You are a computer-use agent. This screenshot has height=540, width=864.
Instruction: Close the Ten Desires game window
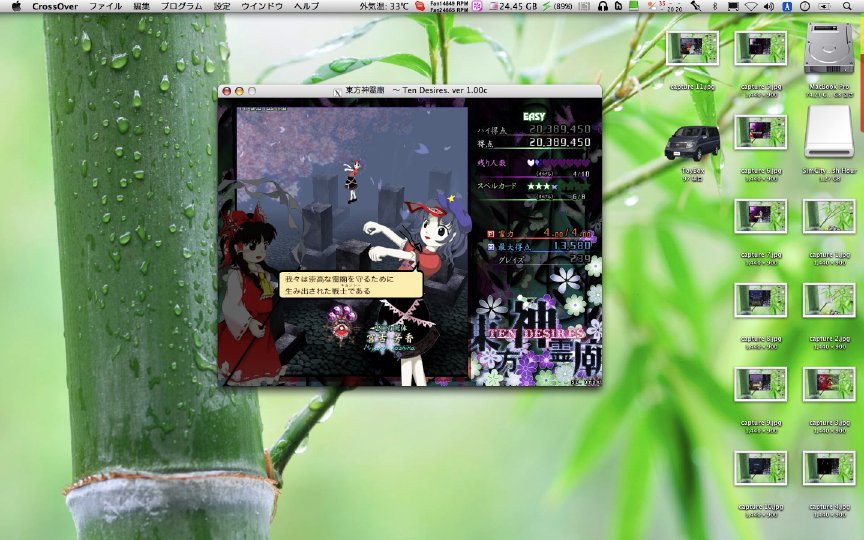(x=226, y=91)
